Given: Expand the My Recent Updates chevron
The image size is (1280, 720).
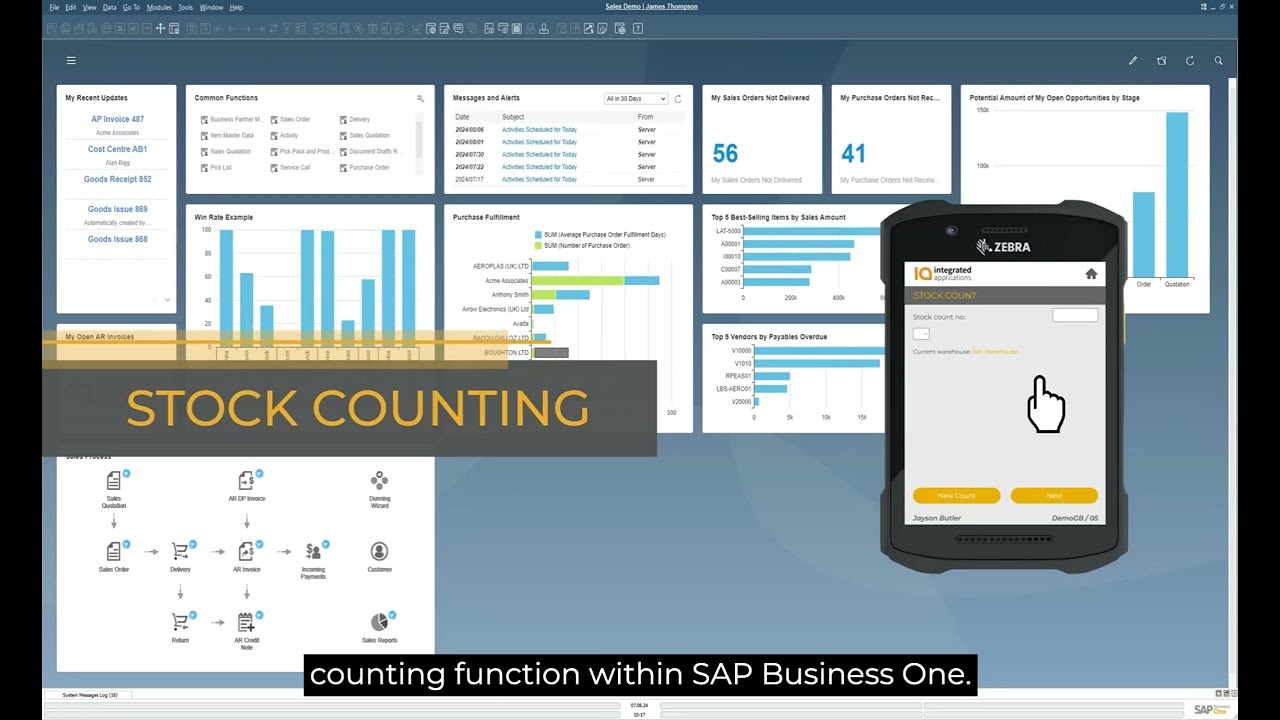Looking at the screenshot, I should [x=167, y=300].
